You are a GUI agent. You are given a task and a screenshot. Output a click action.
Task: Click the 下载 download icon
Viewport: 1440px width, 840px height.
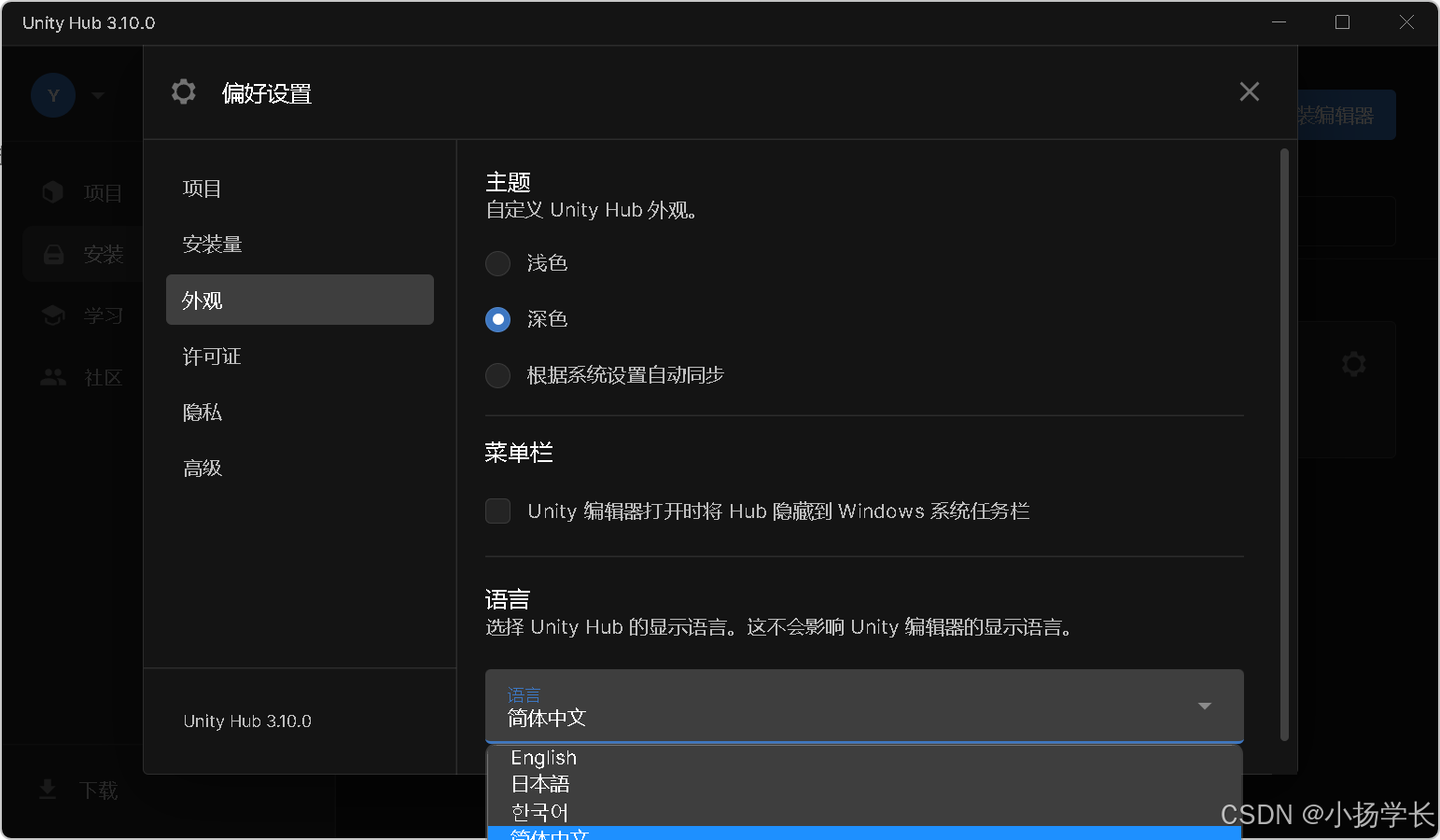[x=48, y=790]
